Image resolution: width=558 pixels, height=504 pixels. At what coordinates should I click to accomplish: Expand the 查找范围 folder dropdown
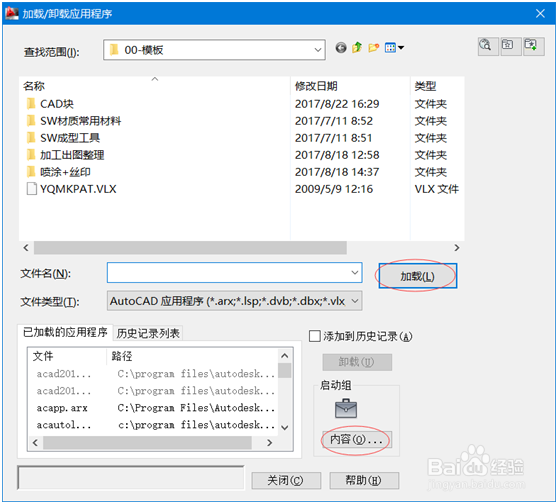pos(317,50)
